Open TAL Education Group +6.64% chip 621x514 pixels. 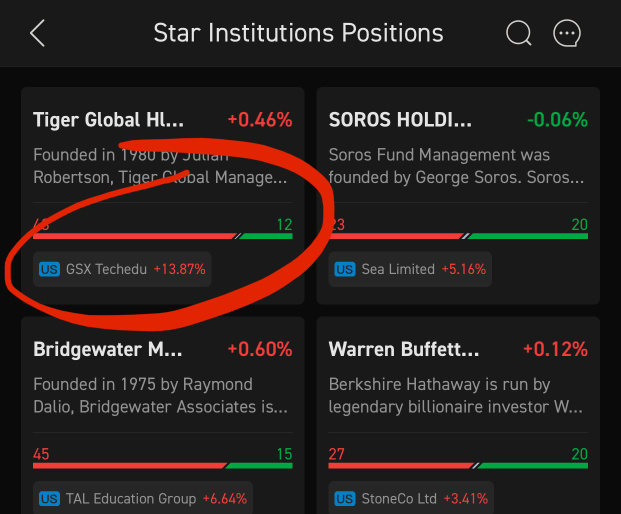coord(143,498)
